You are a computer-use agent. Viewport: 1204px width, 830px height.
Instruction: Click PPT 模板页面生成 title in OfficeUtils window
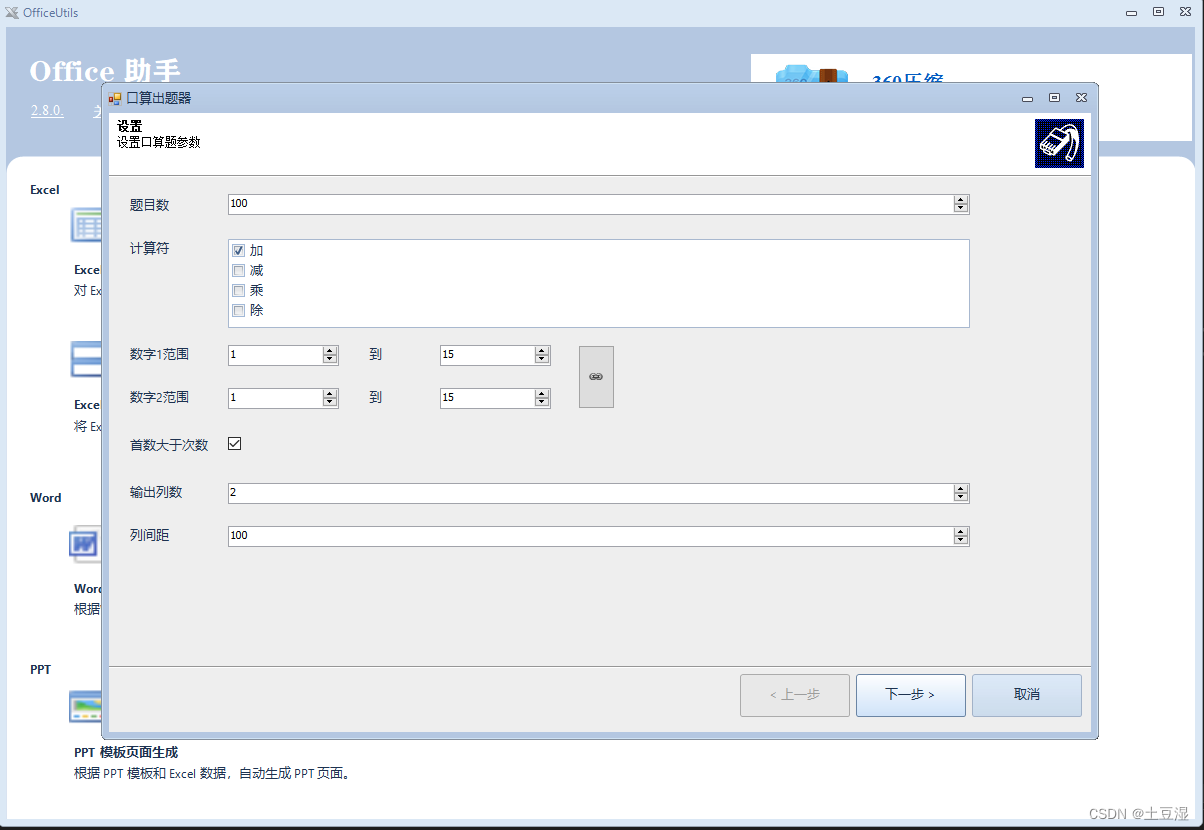click(126, 752)
